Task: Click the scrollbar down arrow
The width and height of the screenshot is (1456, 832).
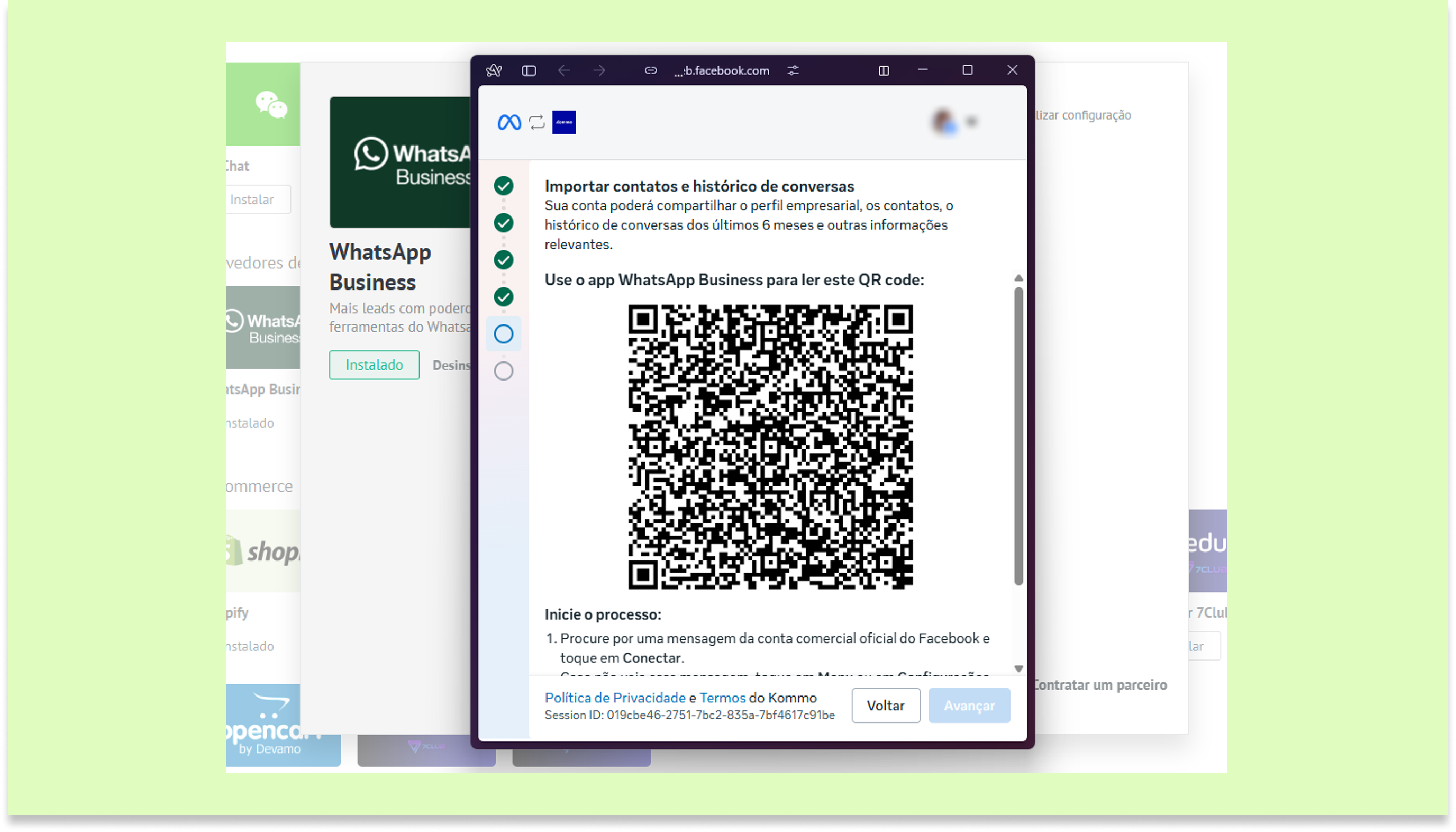Action: pyautogui.click(x=1018, y=668)
